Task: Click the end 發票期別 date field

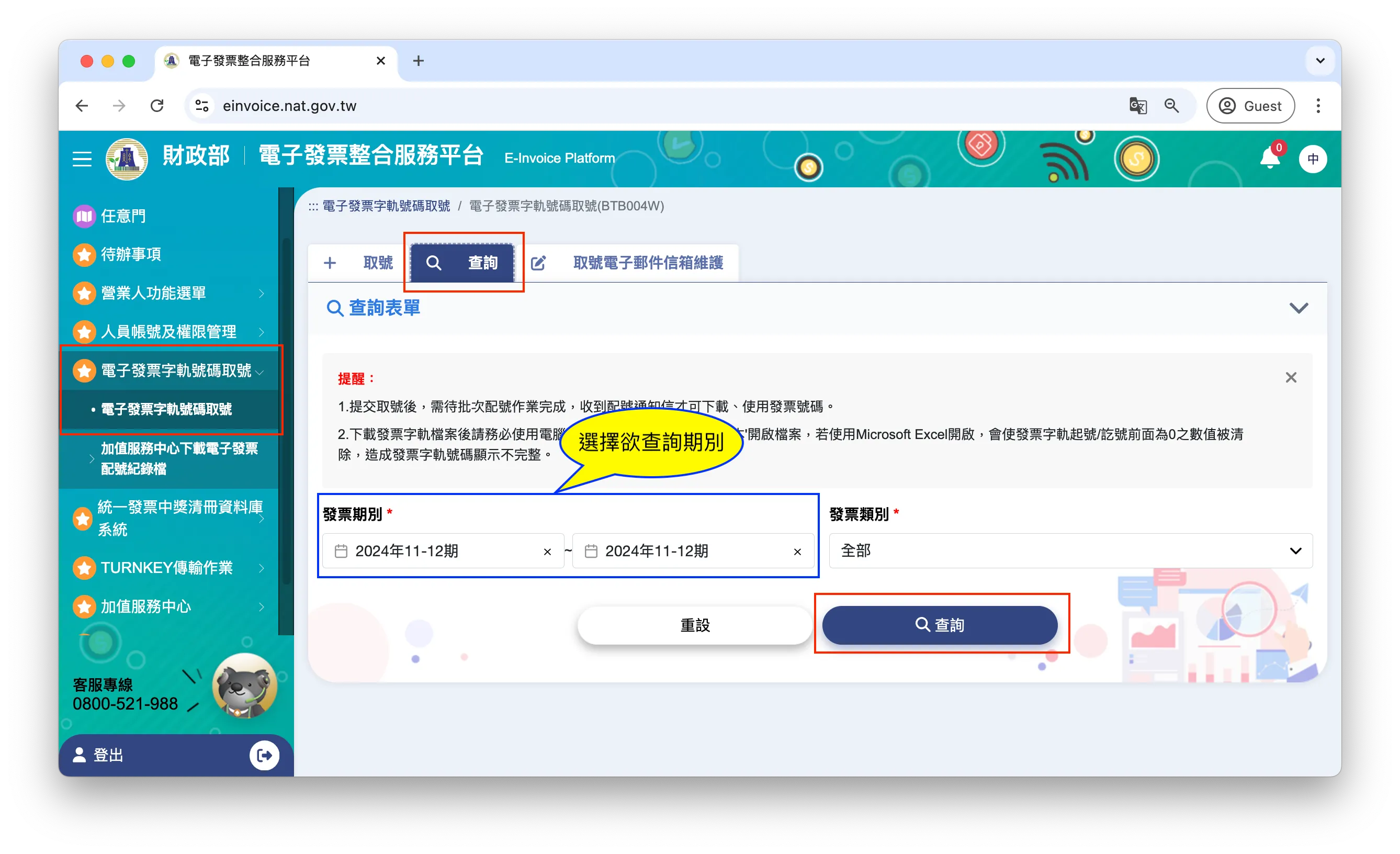Action: click(x=693, y=550)
